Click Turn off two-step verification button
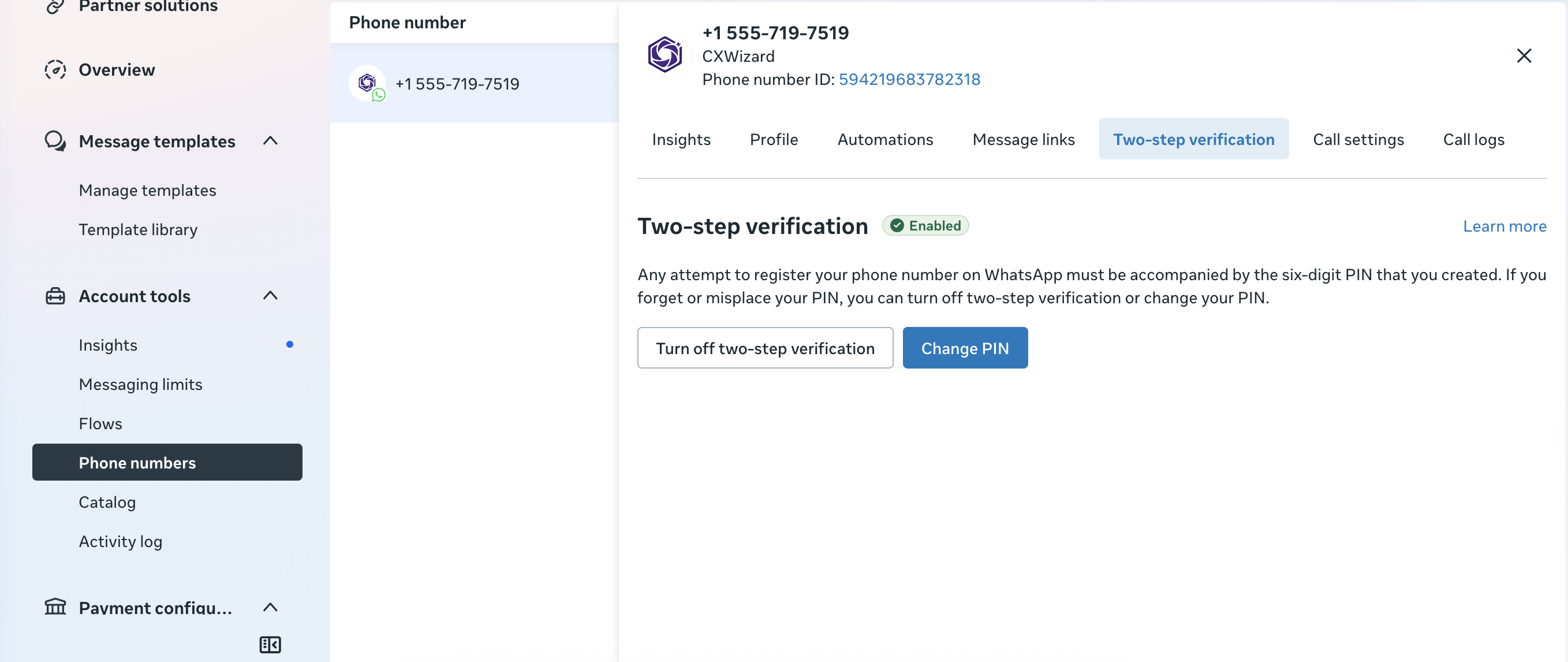Screen dimensions: 1568x662 [x=765, y=348]
